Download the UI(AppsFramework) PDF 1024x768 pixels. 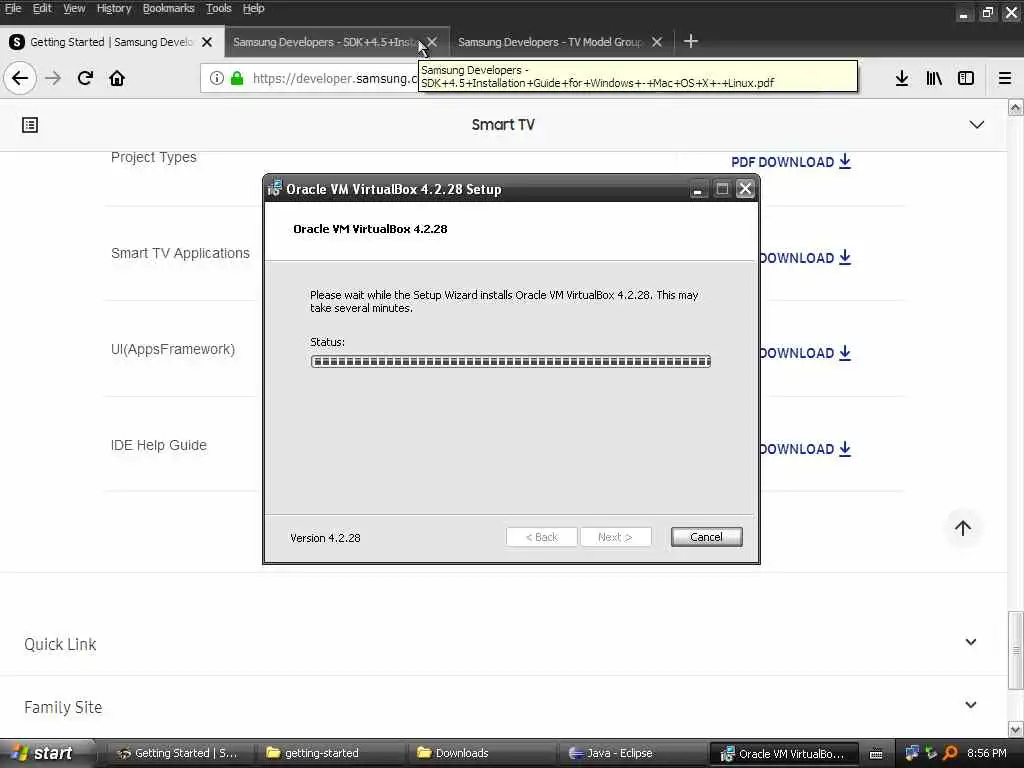tap(805, 353)
